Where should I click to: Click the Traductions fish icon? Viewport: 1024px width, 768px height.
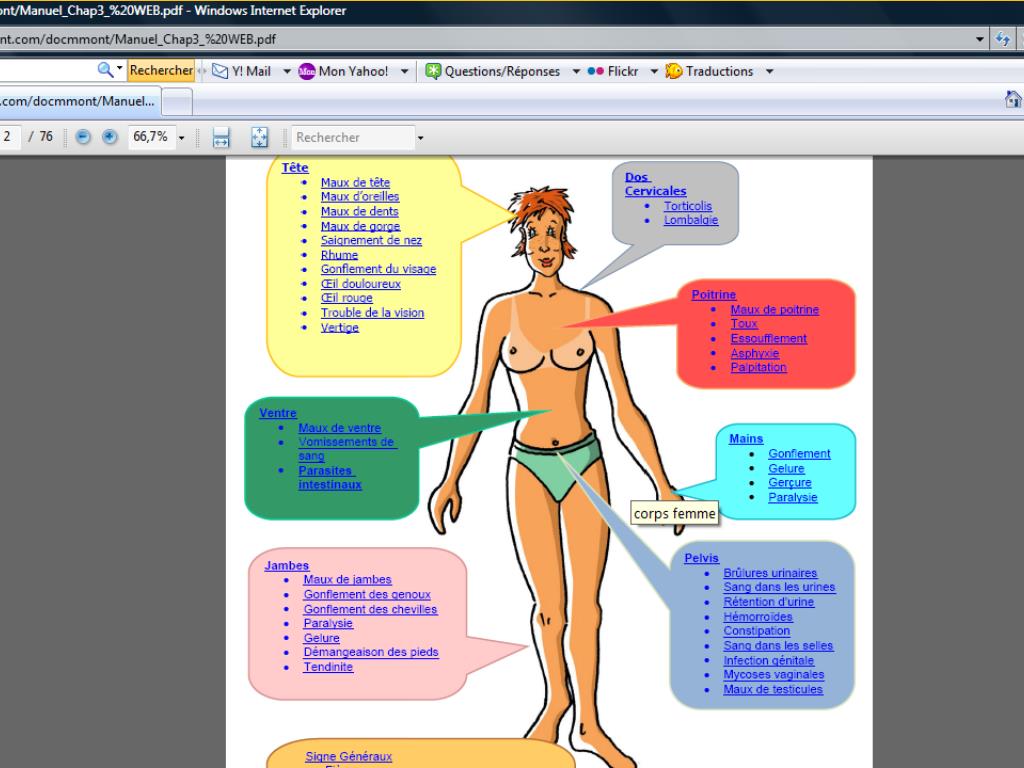(673, 71)
